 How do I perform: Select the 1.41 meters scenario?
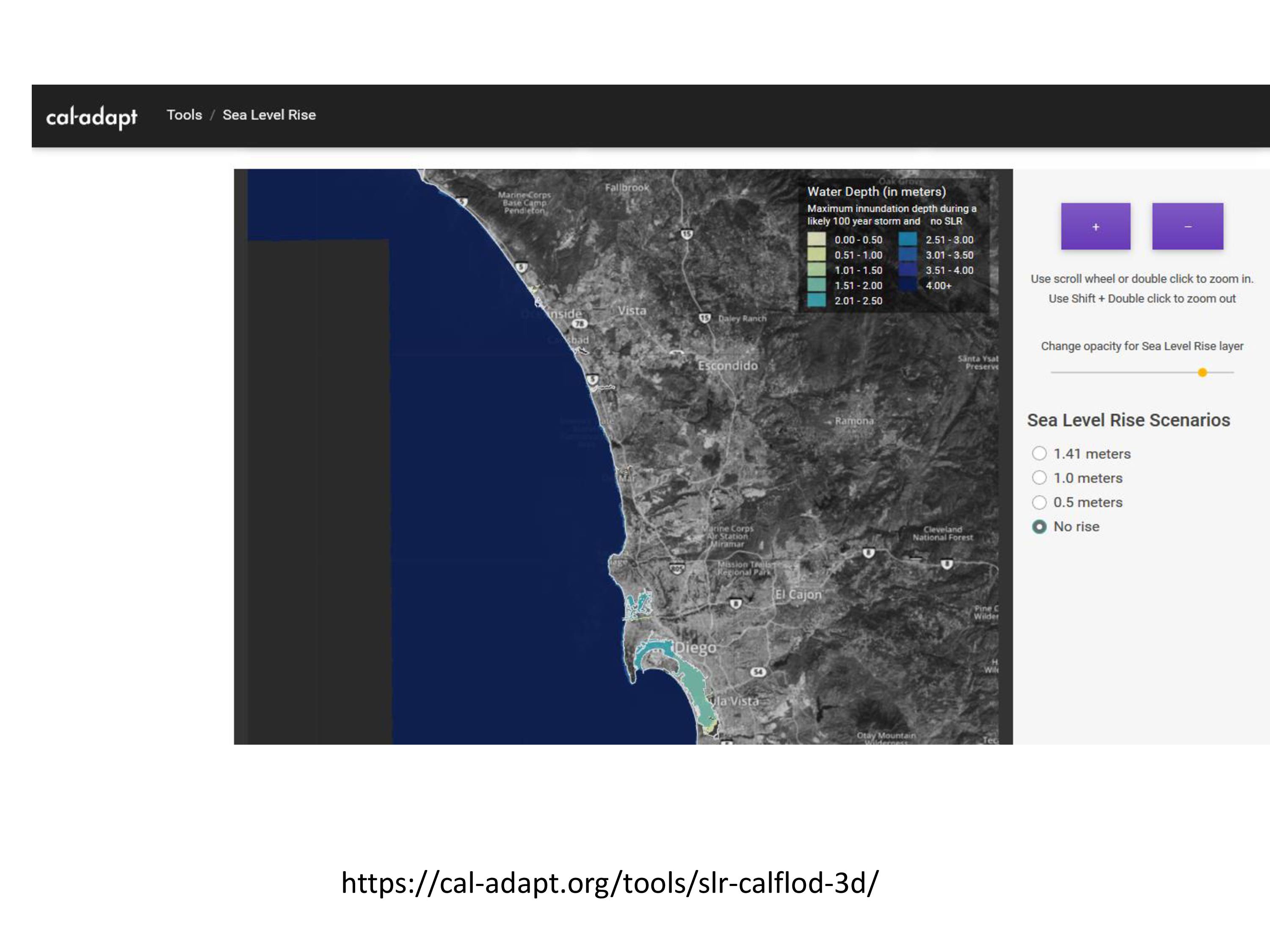tap(1039, 453)
